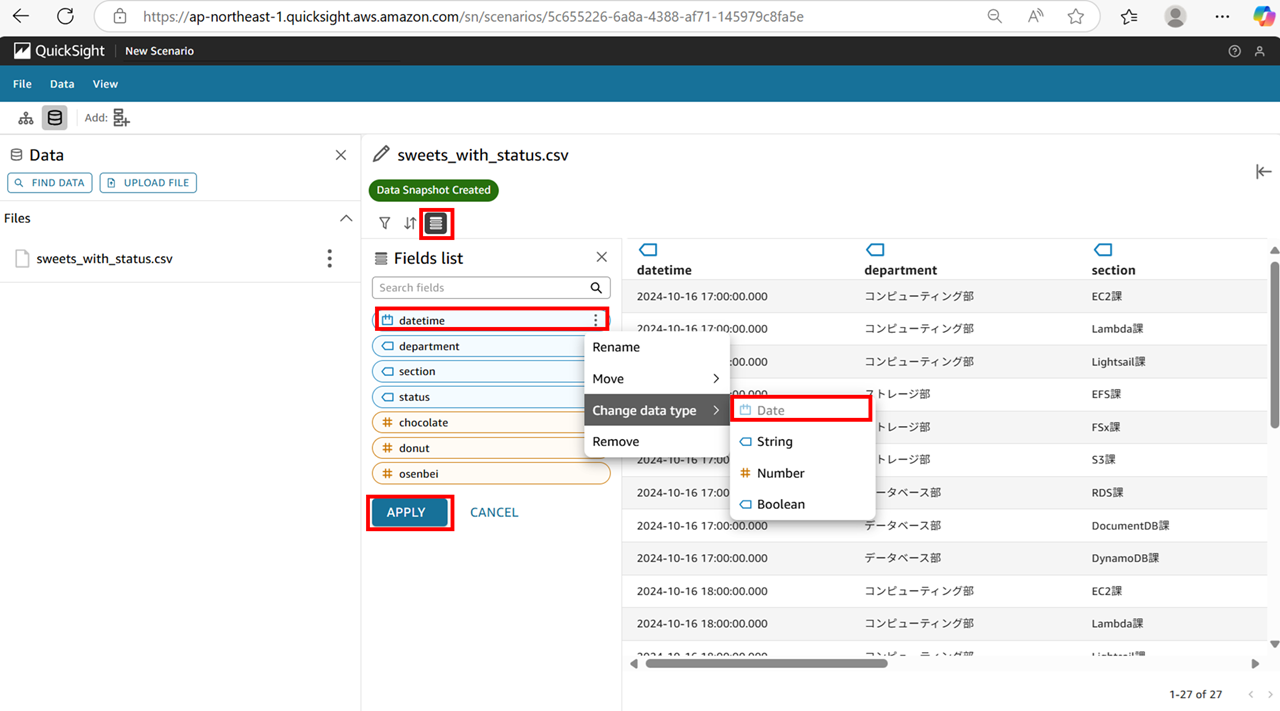Toggle the fields list icon
Viewport: 1280px width, 711px height.
click(x=436, y=224)
